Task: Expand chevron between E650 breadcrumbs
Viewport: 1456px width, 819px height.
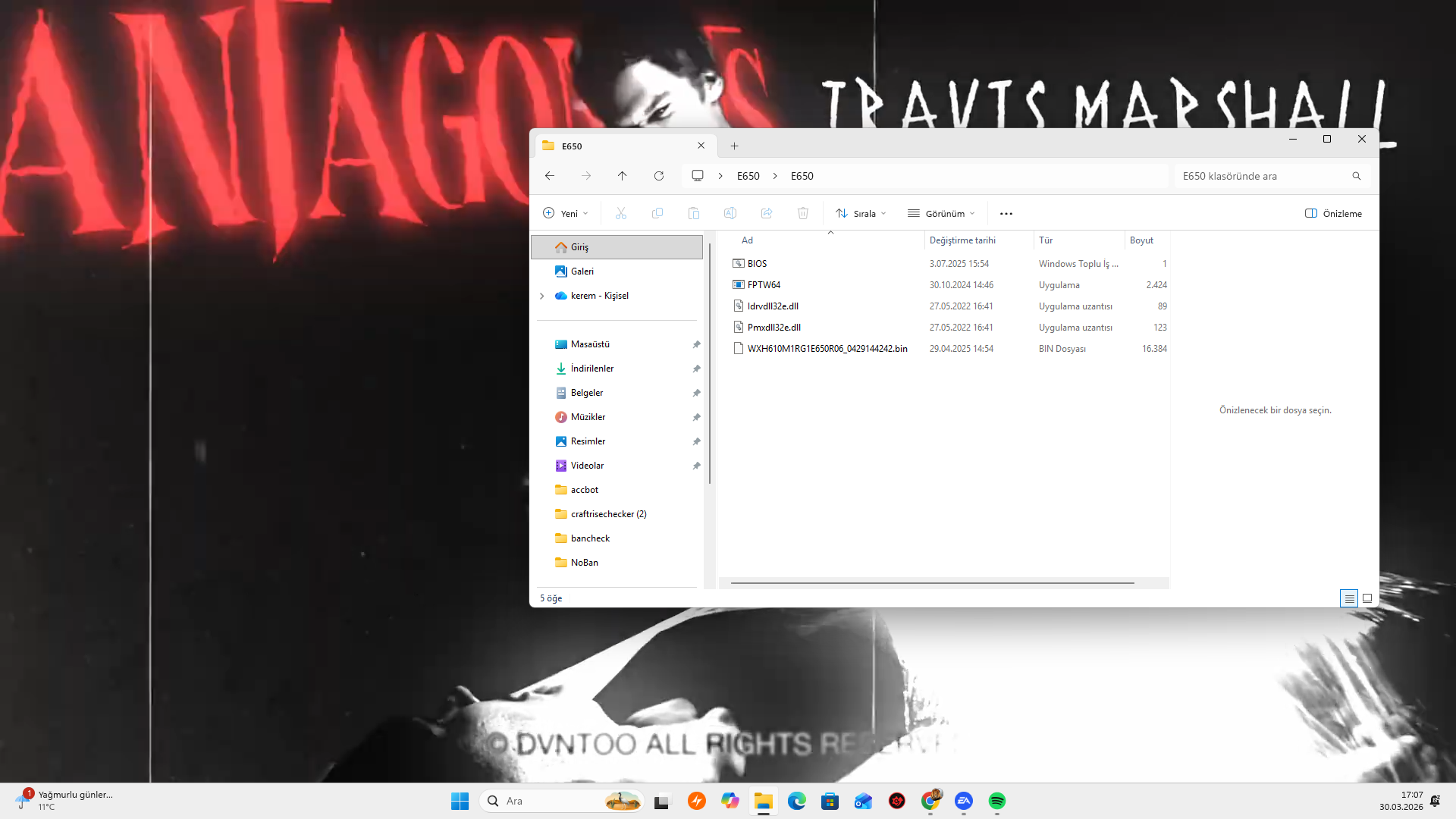Action: pyautogui.click(x=775, y=176)
